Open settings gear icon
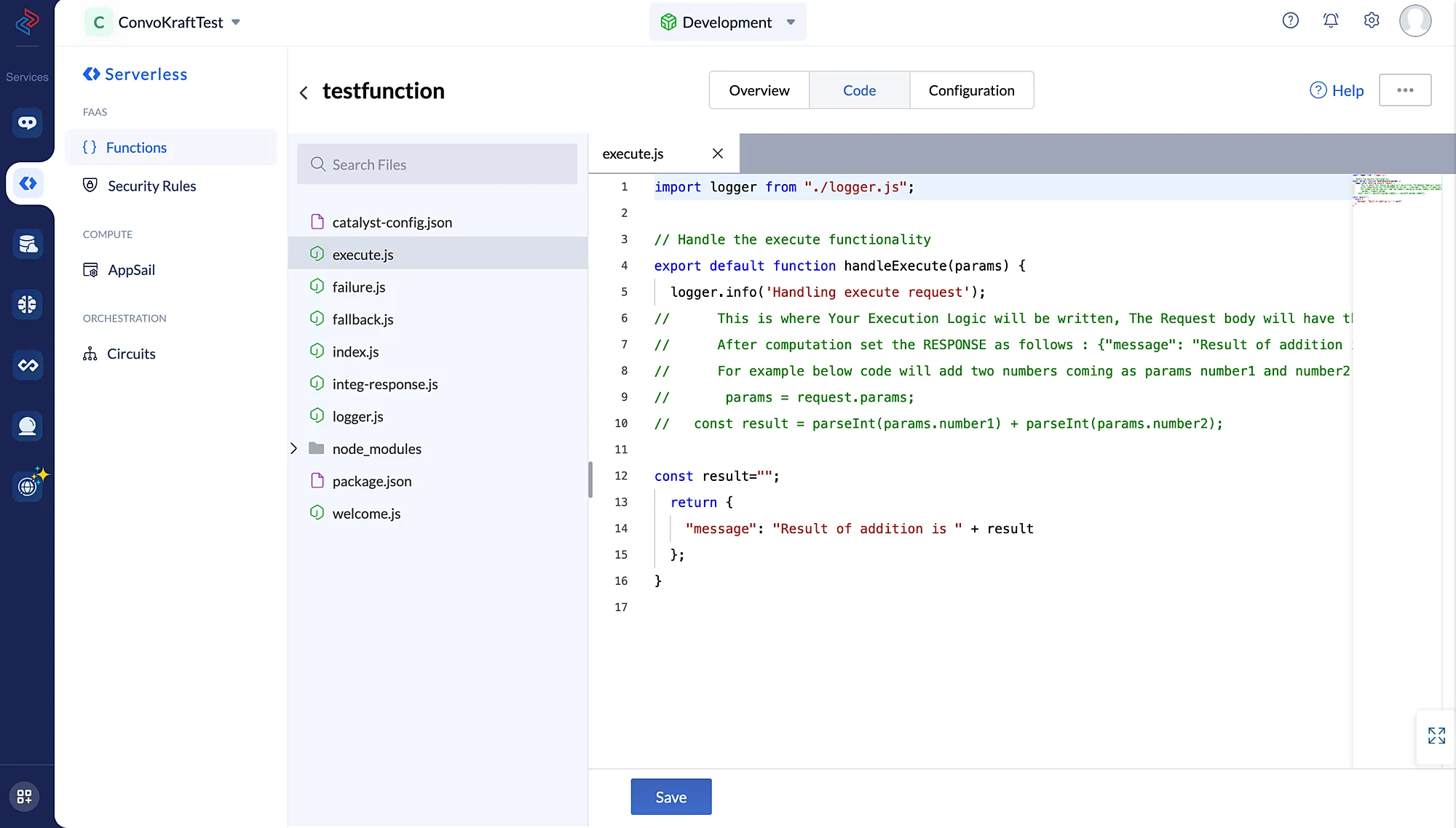This screenshot has width=1456, height=828. click(x=1372, y=20)
